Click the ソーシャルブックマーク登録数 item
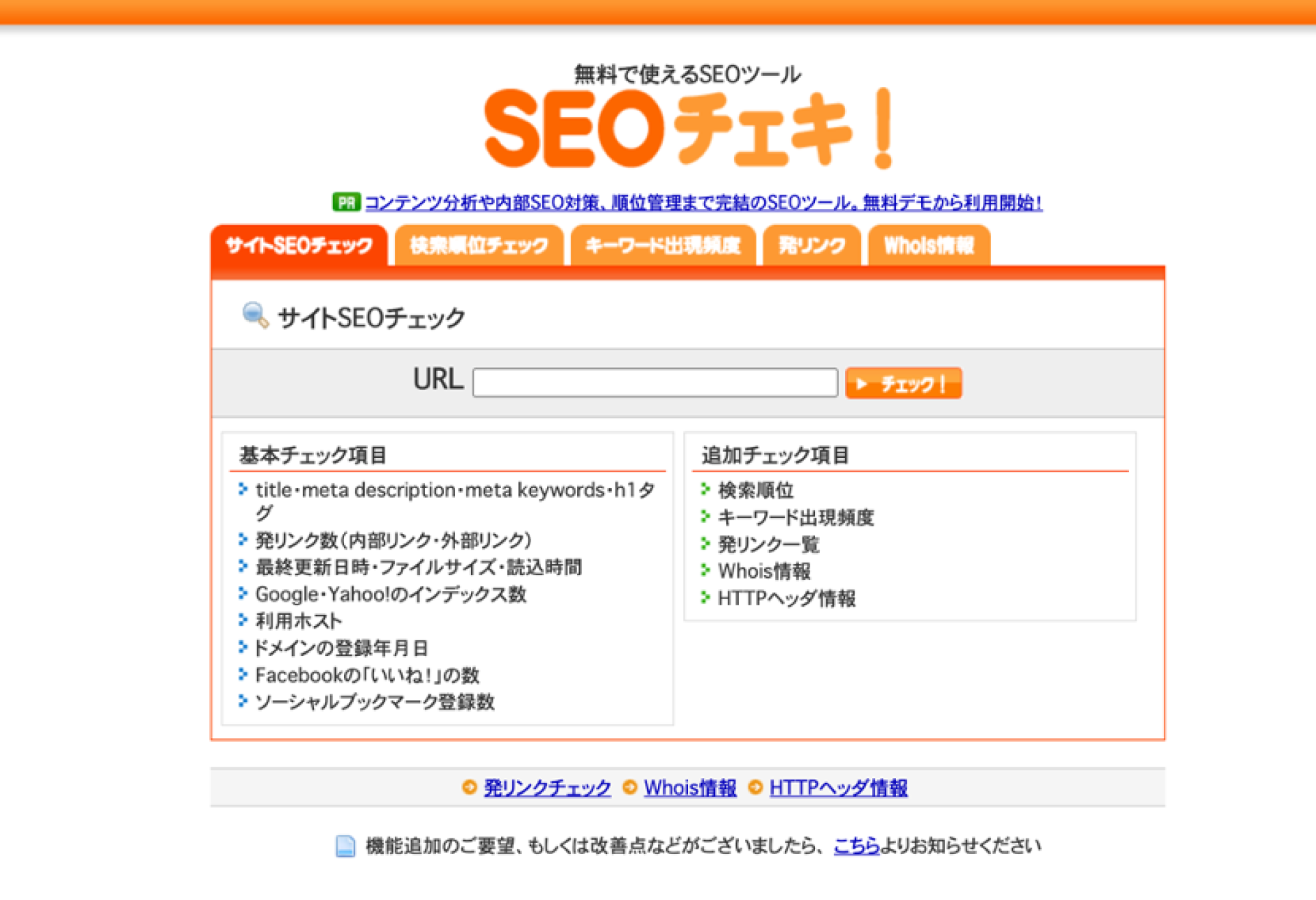The height and width of the screenshot is (900, 1316). click(x=375, y=702)
